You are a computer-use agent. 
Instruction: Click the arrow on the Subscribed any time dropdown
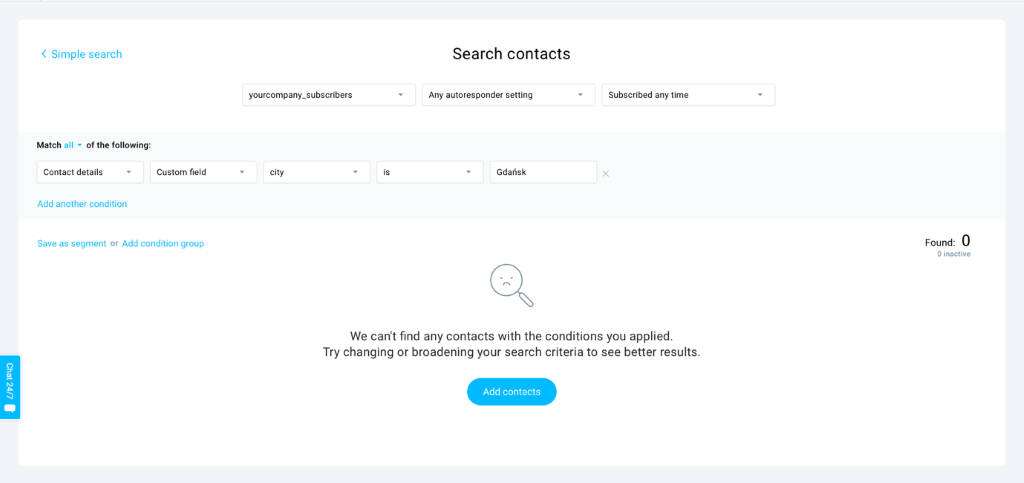(760, 95)
